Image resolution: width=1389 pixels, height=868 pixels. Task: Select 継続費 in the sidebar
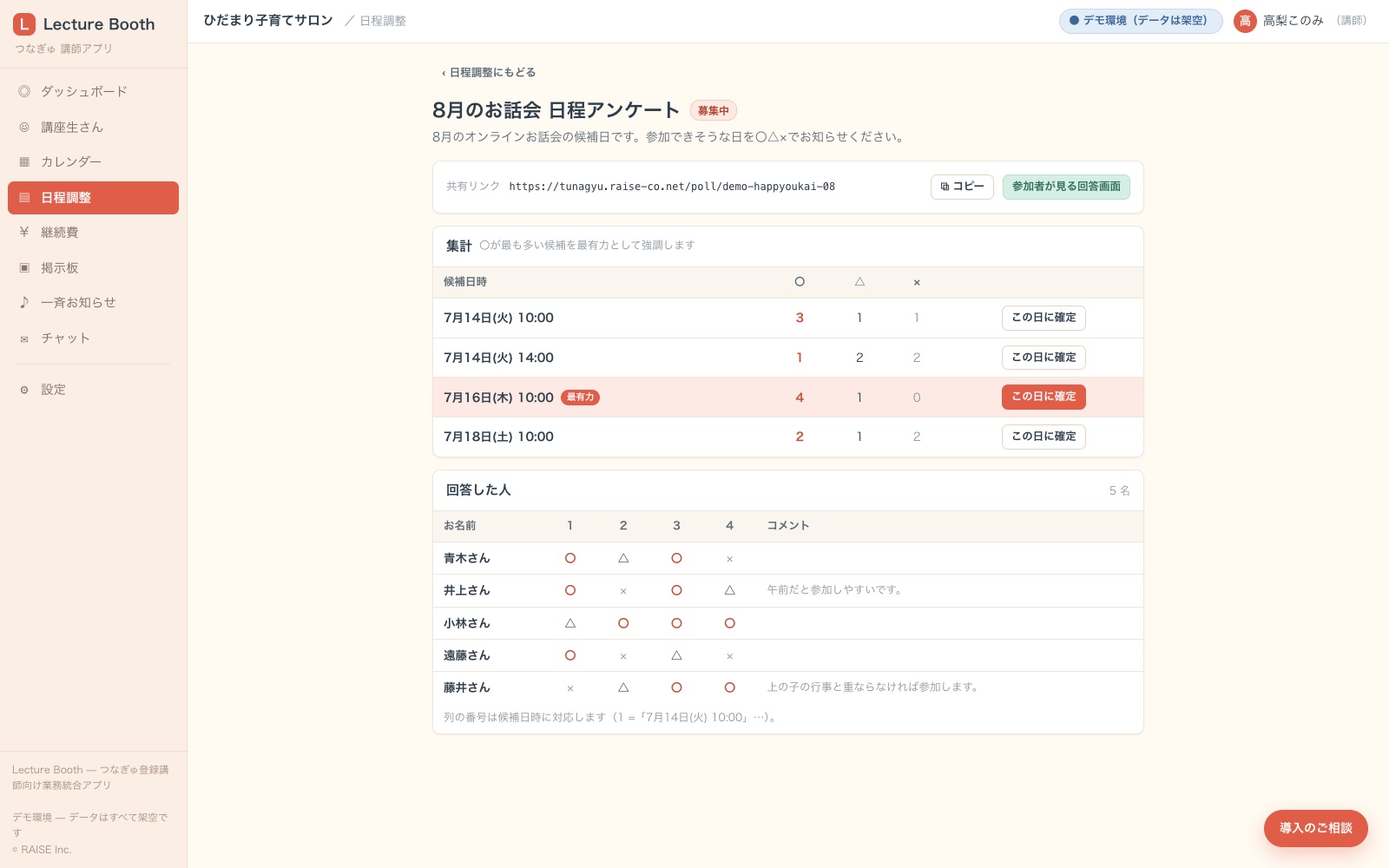[93, 232]
